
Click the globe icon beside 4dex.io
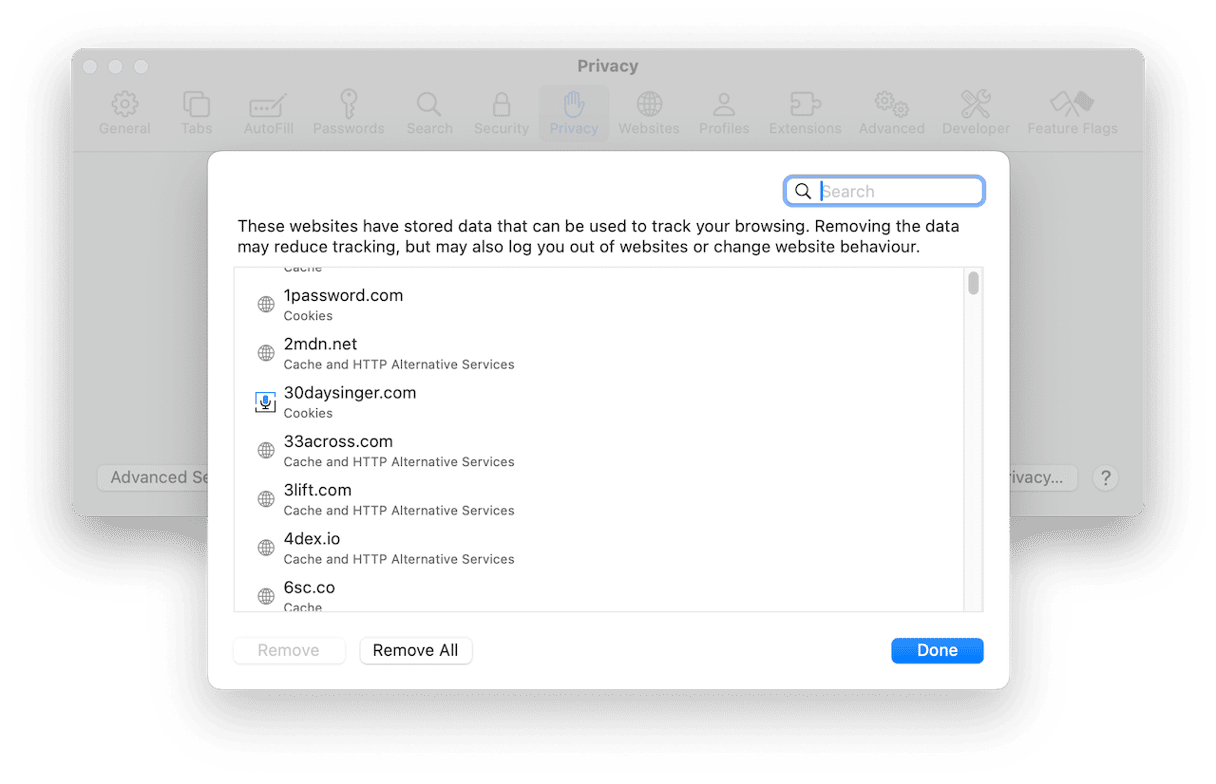(266, 548)
